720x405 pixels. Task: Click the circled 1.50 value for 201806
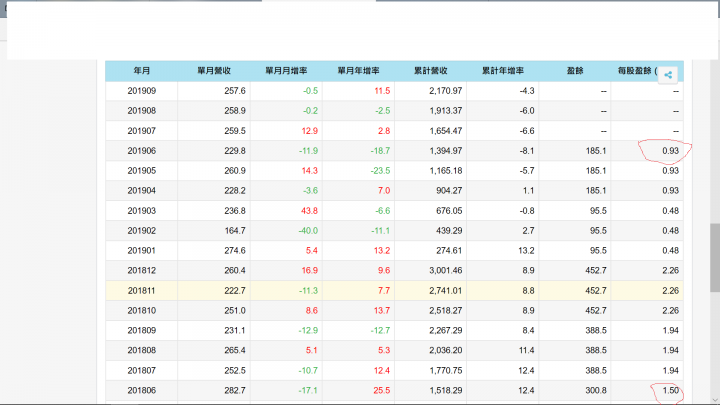click(670, 390)
